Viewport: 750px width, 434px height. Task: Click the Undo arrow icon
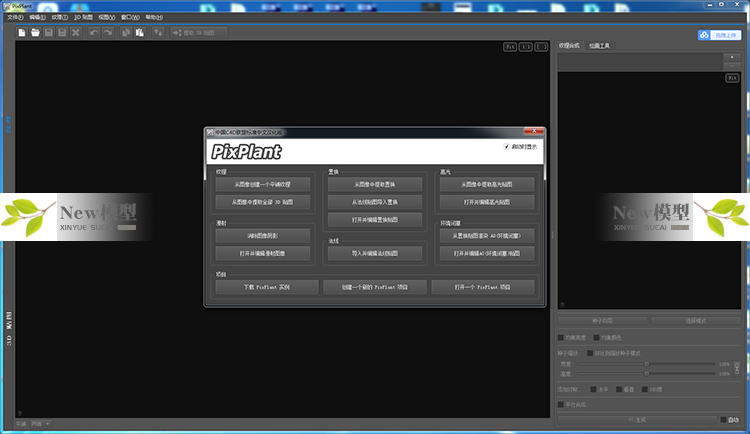click(x=94, y=33)
